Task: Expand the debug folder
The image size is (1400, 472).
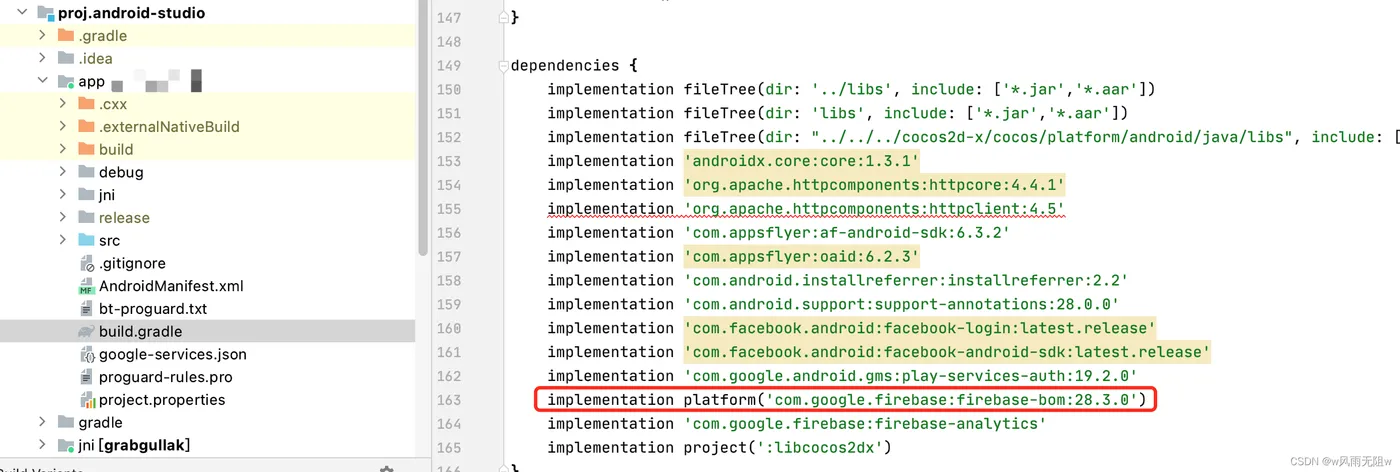Action: (x=62, y=172)
